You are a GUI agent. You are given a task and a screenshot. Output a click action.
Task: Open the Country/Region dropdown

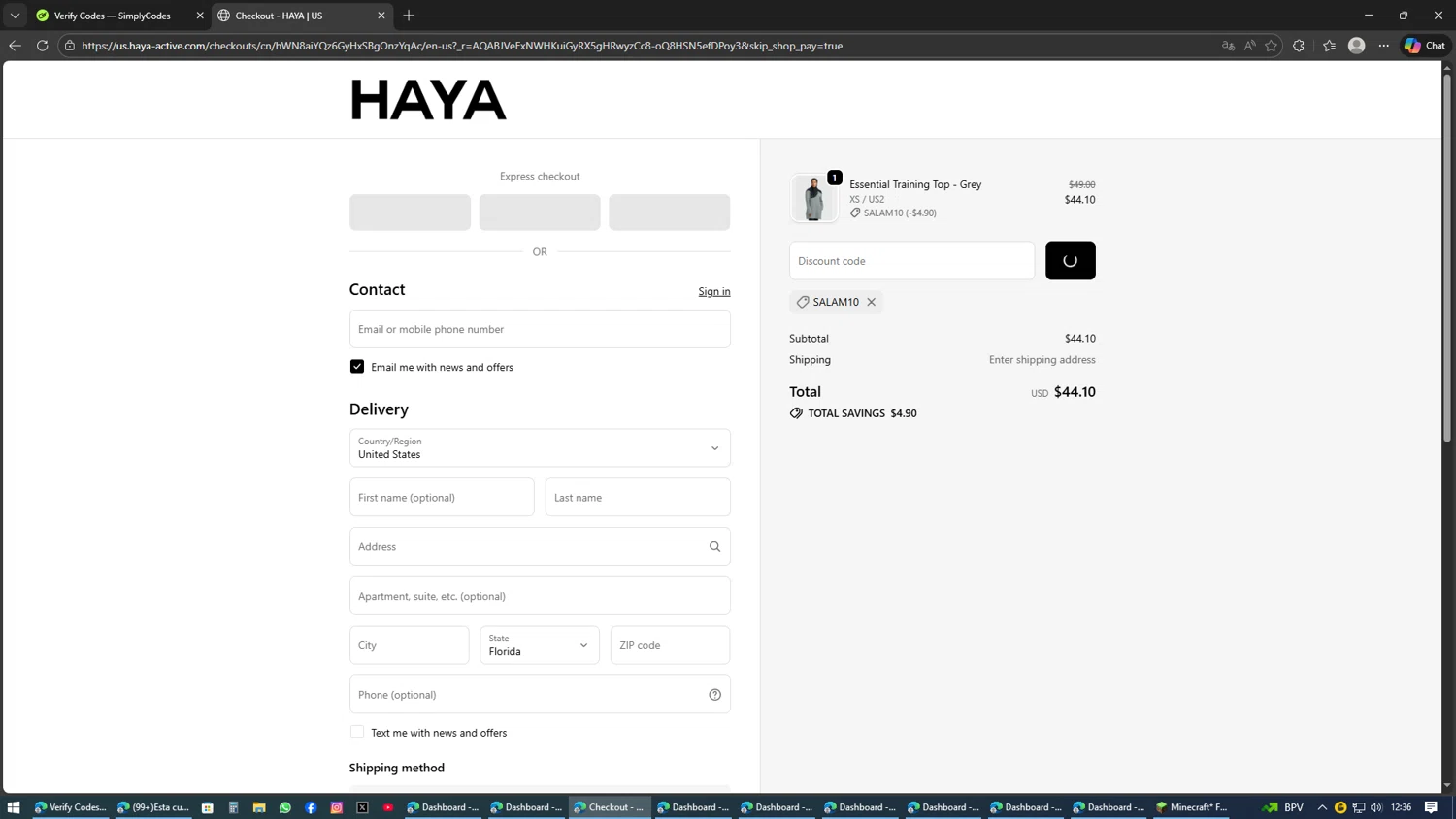pyautogui.click(x=540, y=448)
